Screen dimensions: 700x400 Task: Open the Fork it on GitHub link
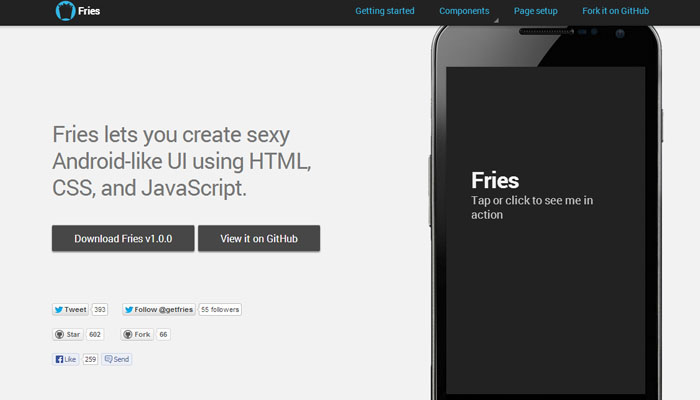pyautogui.click(x=615, y=11)
